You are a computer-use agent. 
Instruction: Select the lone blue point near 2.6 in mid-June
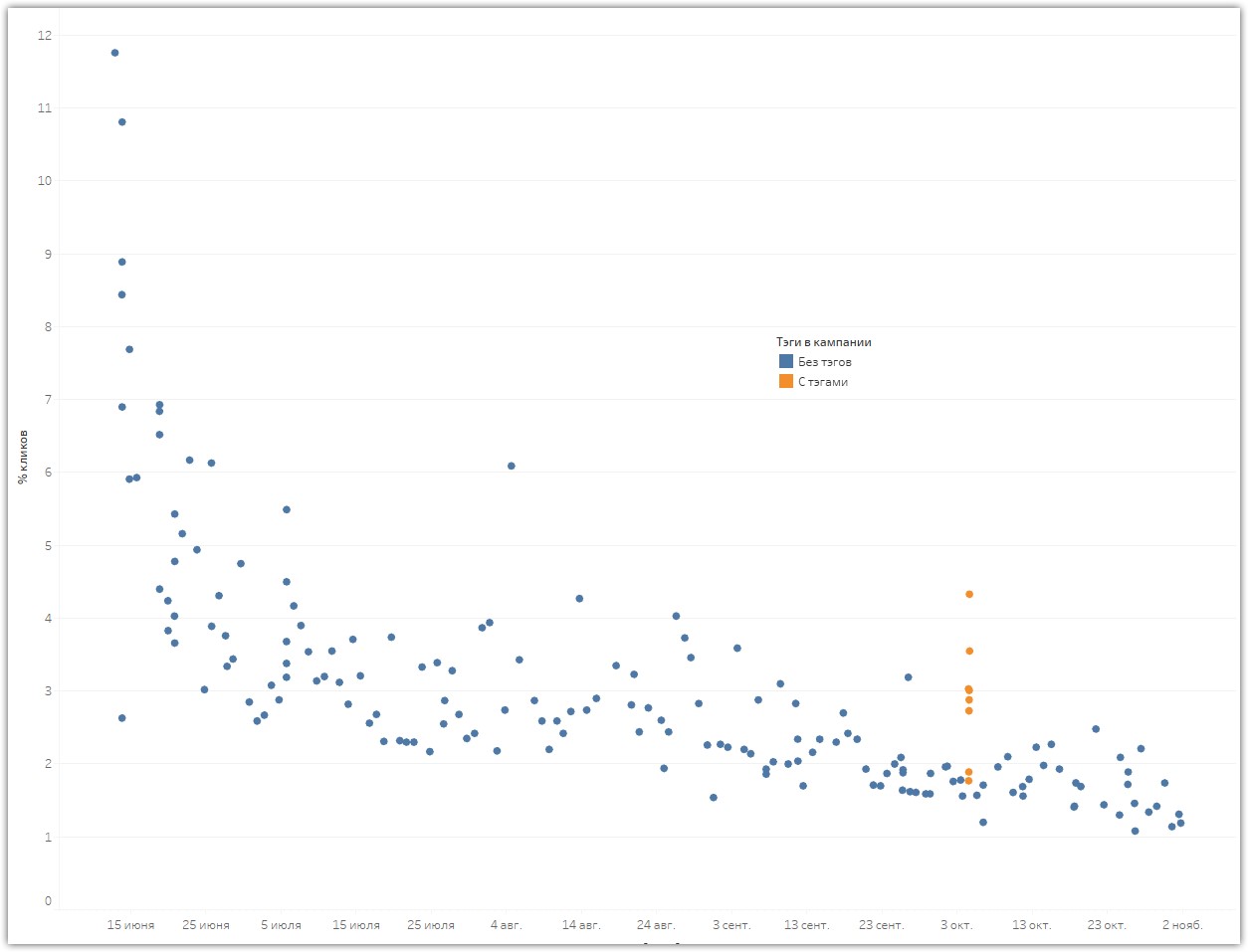(122, 718)
